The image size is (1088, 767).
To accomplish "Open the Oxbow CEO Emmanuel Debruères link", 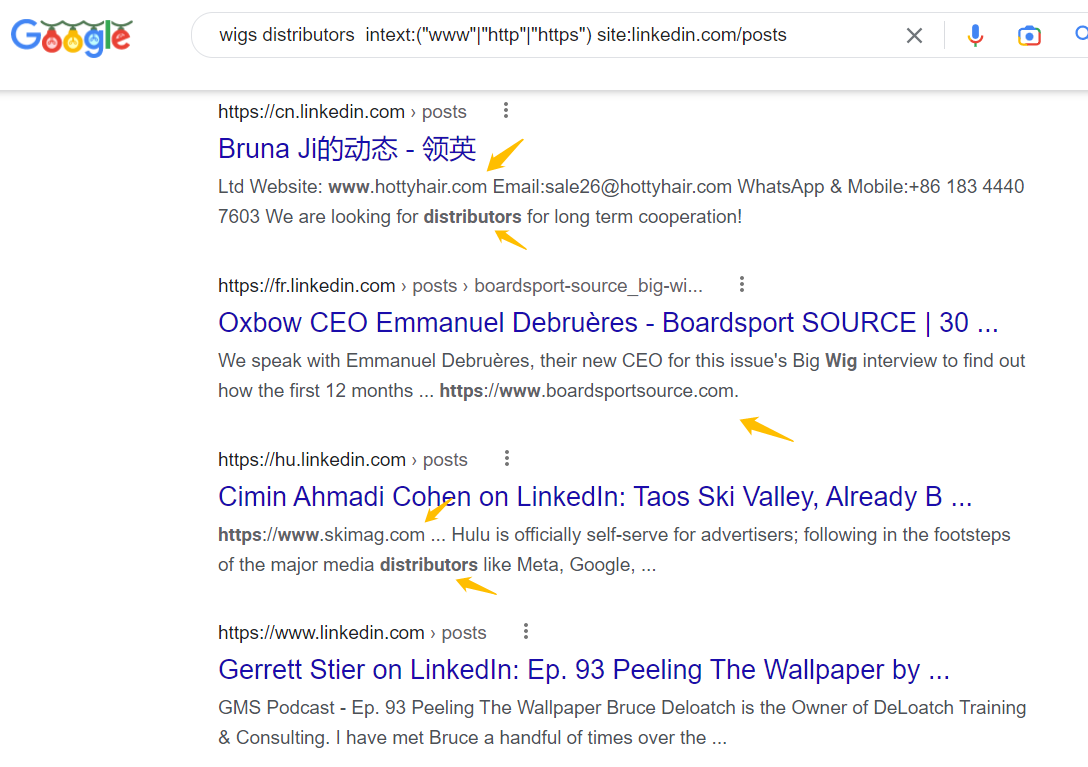I will click(x=608, y=323).
